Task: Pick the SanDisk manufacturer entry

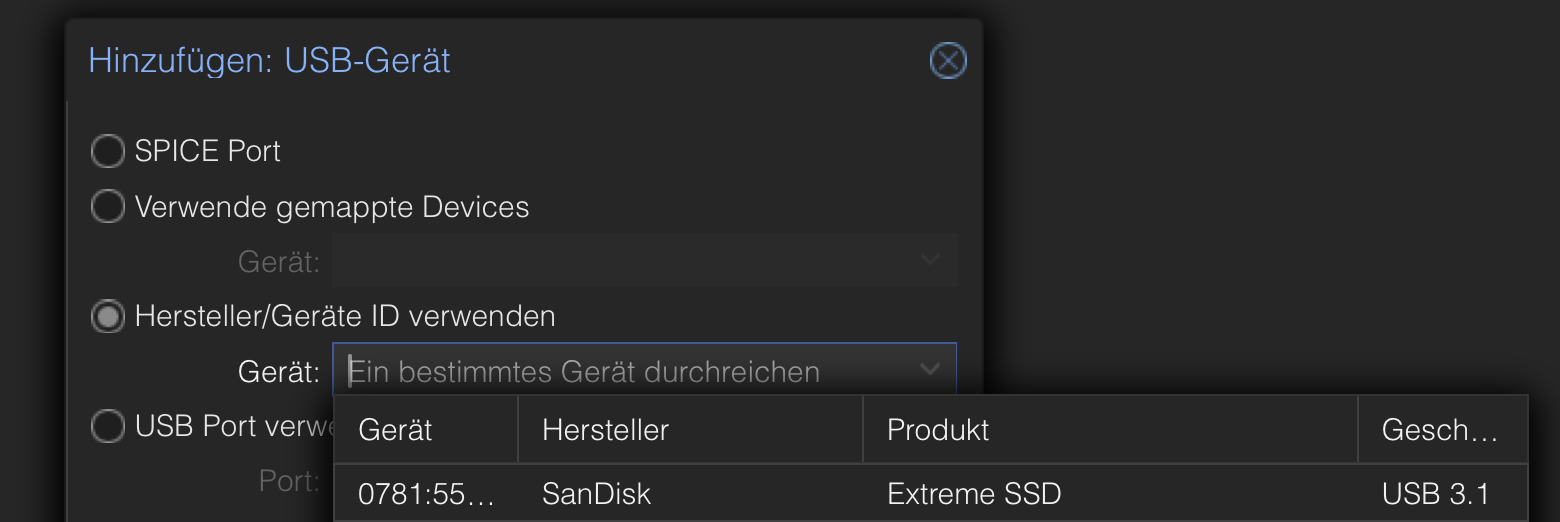Action: [596, 494]
